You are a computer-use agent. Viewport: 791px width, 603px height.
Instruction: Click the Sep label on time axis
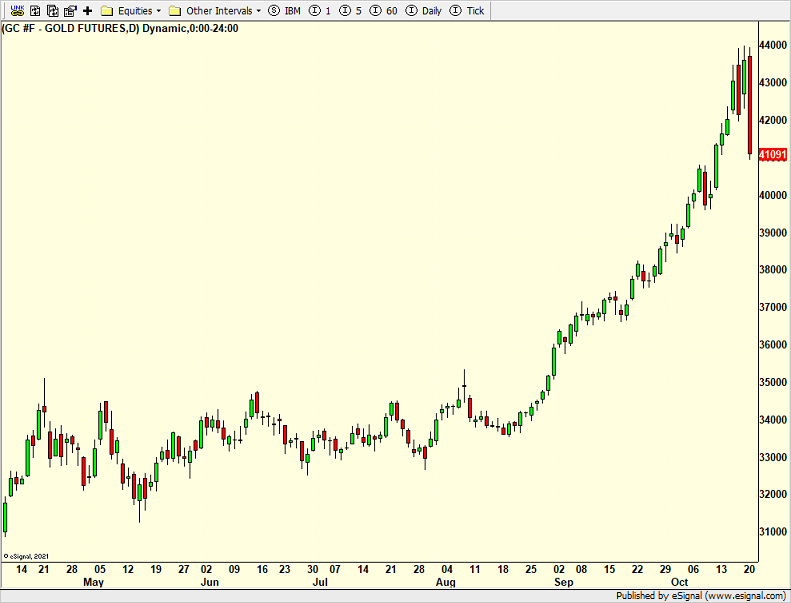[564, 581]
